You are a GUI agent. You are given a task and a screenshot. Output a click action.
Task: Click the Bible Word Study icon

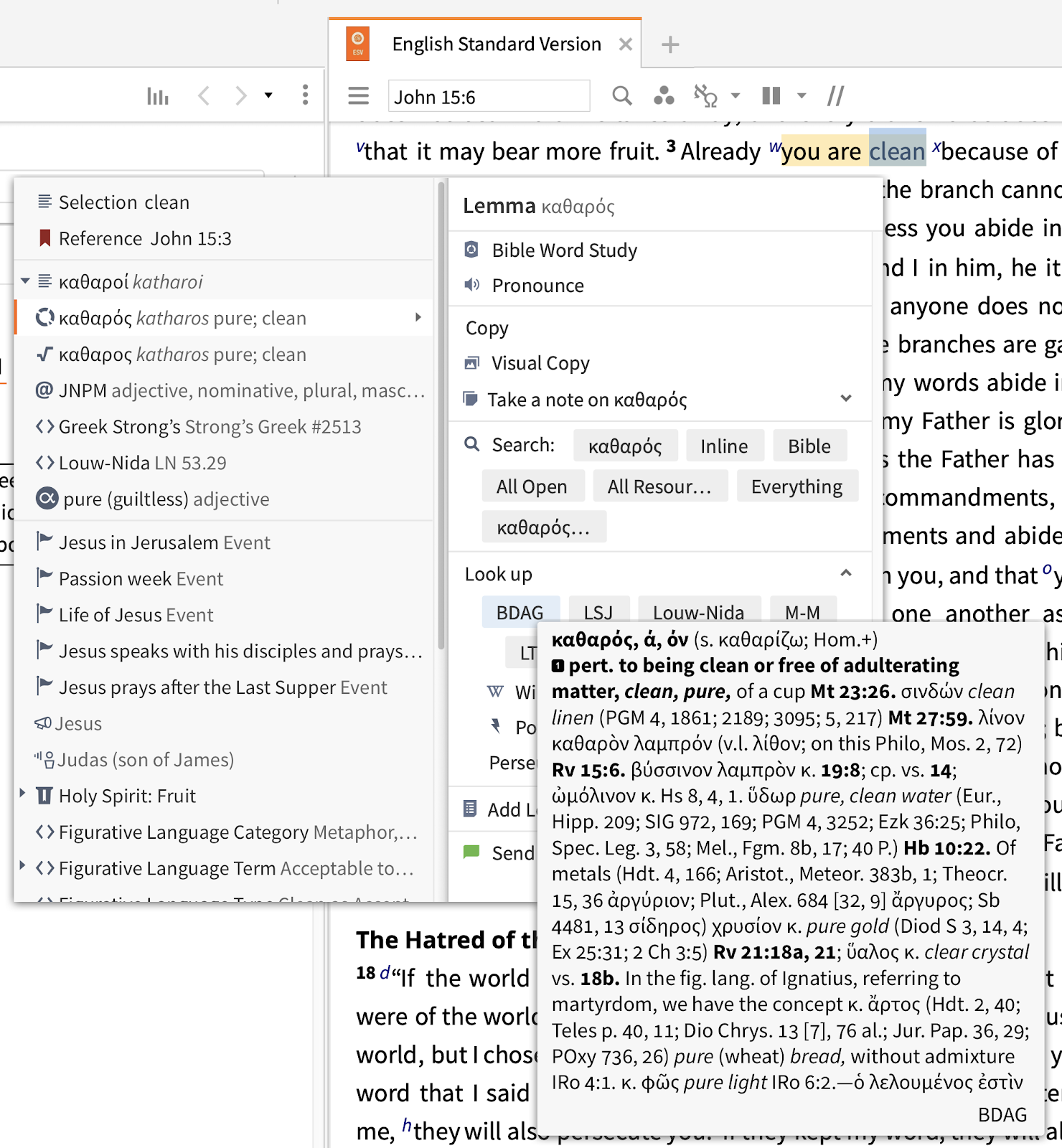tap(471, 250)
